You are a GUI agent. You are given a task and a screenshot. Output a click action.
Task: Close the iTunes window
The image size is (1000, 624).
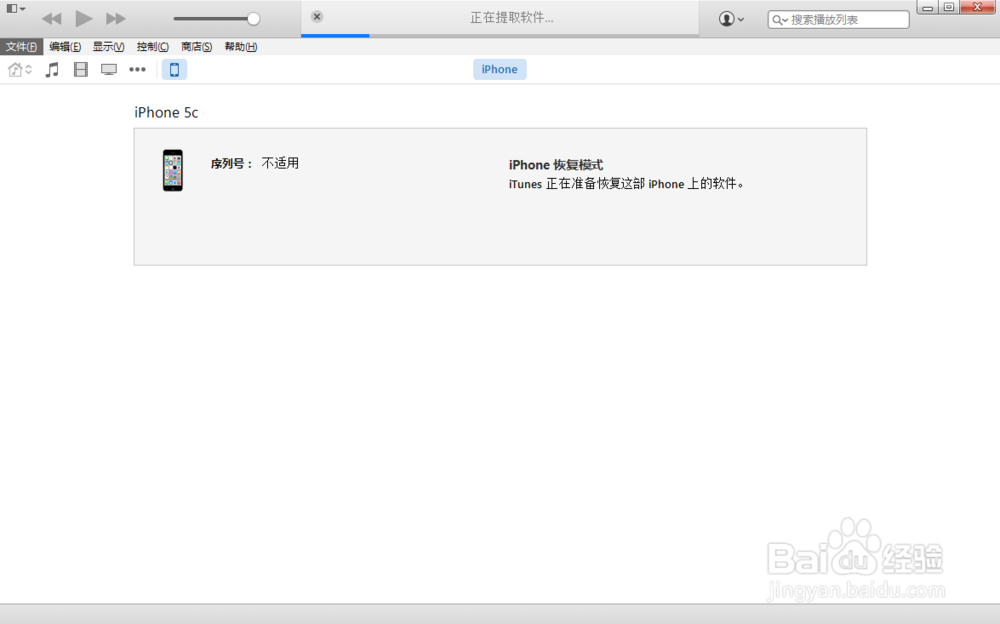click(x=978, y=7)
